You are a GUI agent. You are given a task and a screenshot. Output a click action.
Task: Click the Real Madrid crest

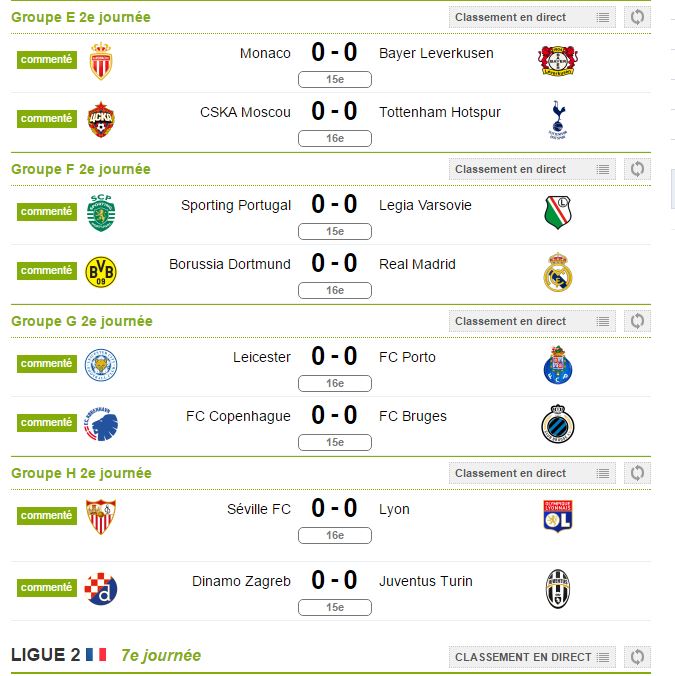558,272
